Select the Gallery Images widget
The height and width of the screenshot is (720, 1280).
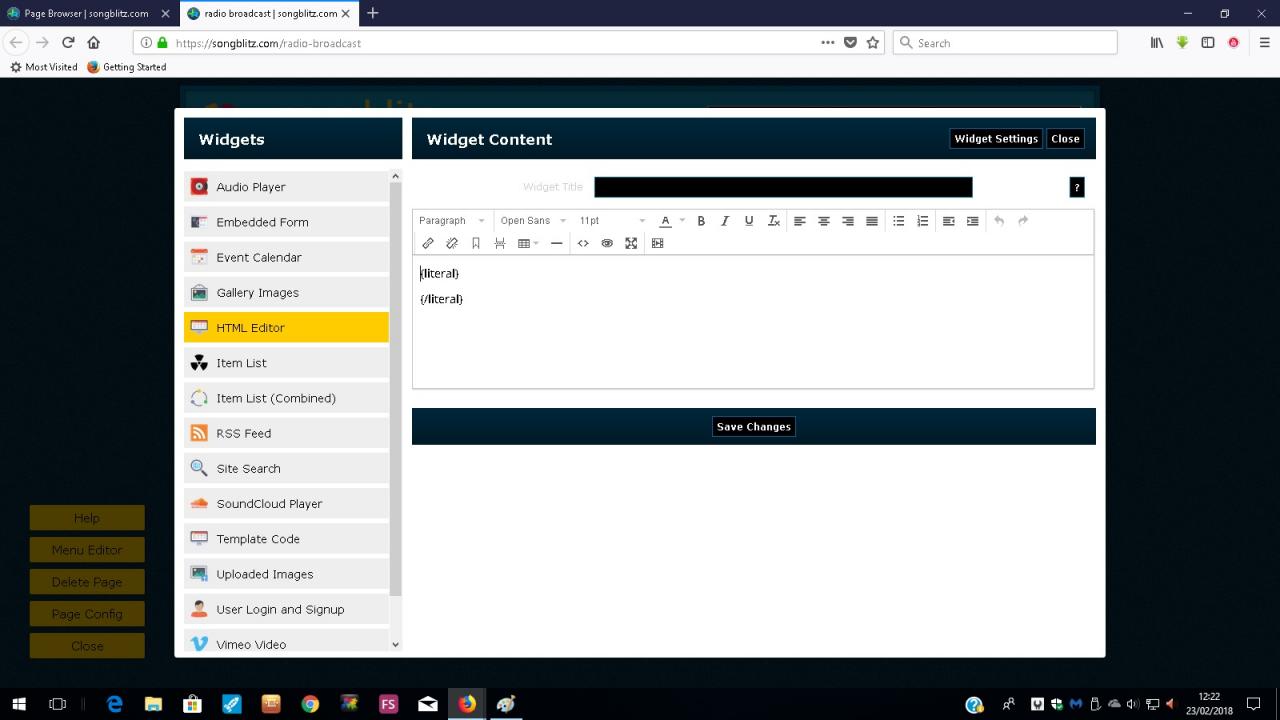point(286,292)
